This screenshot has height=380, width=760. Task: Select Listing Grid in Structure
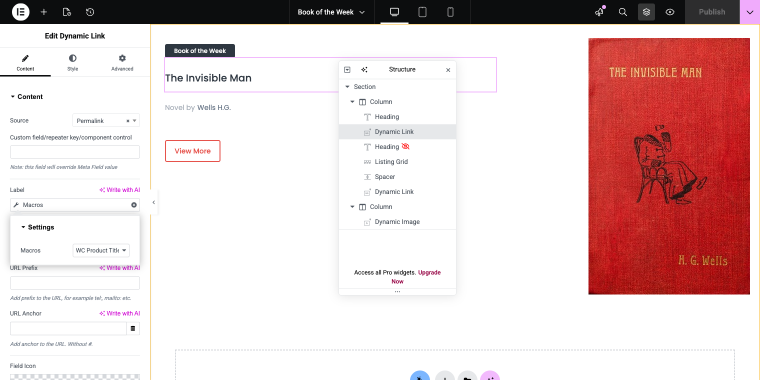(397, 162)
